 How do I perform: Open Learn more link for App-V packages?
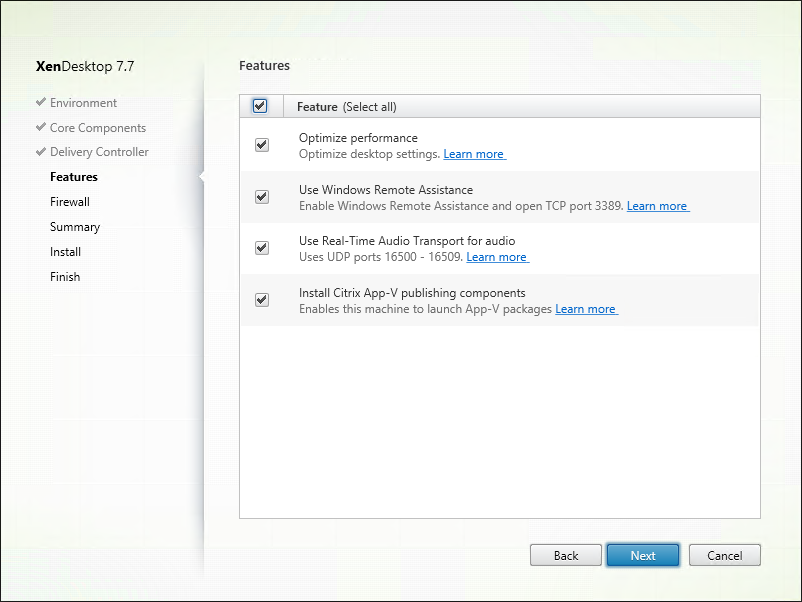pos(586,309)
